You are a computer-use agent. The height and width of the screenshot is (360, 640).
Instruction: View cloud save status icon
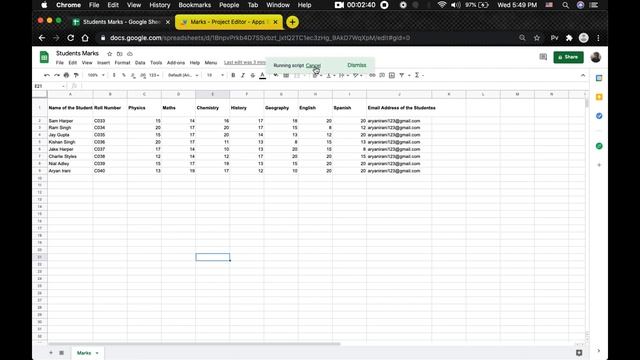pyautogui.click(x=130, y=54)
